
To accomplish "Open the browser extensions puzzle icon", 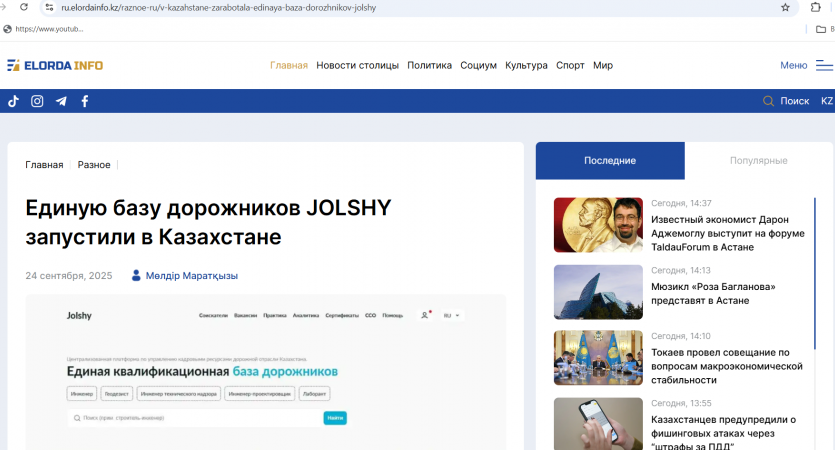I will (x=816, y=7).
